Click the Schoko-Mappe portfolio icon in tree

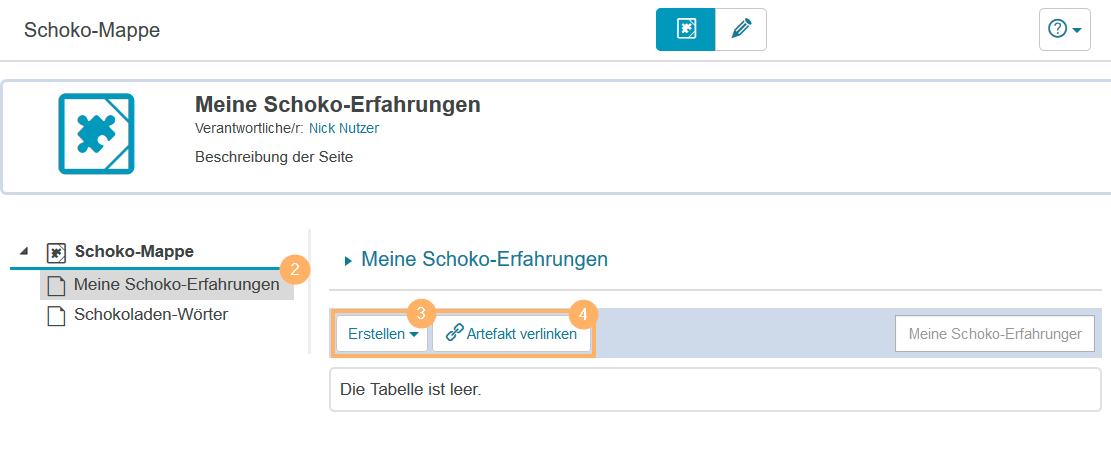[x=56, y=252]
